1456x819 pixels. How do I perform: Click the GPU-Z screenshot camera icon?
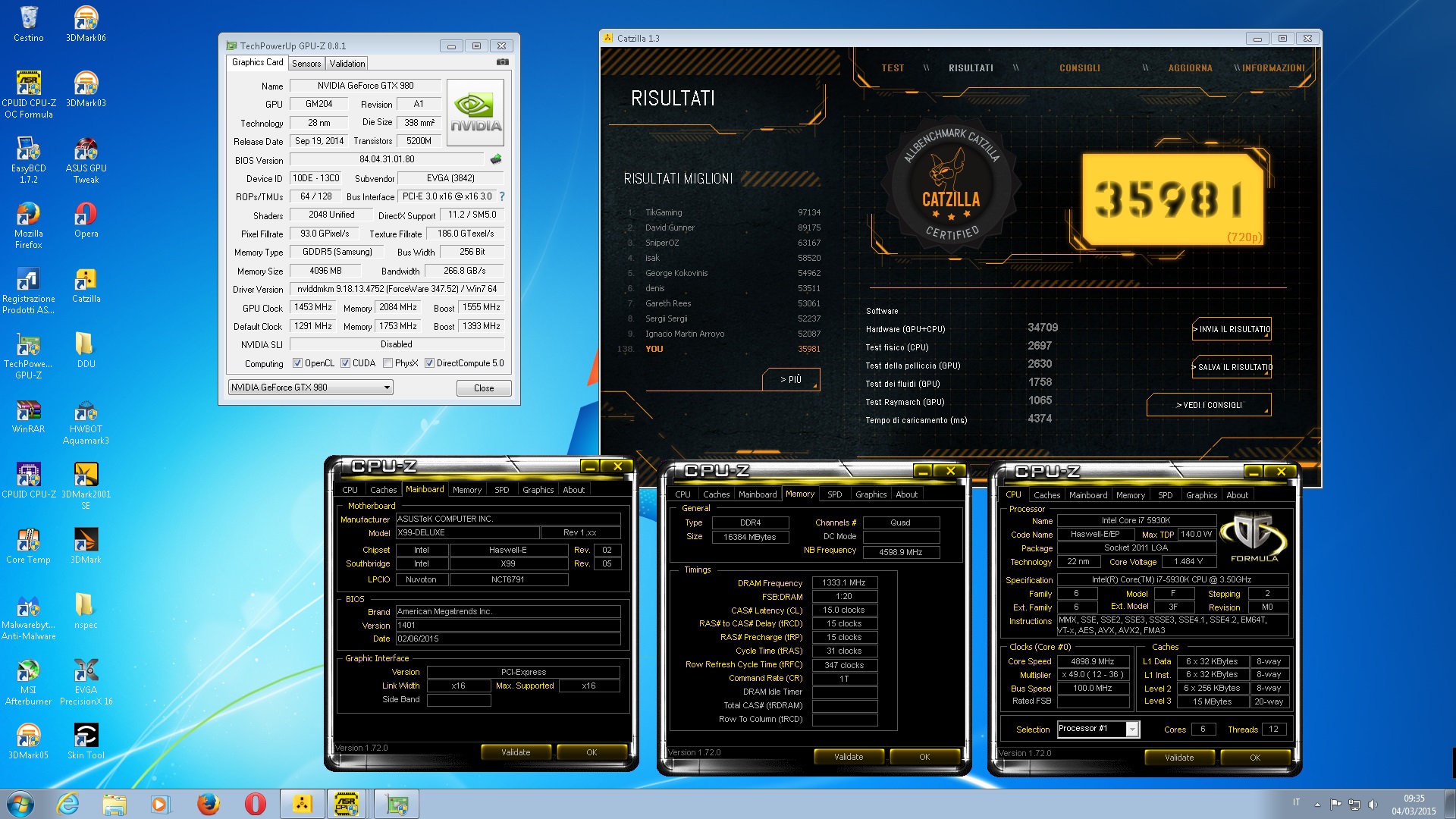(x=502, y=62)
